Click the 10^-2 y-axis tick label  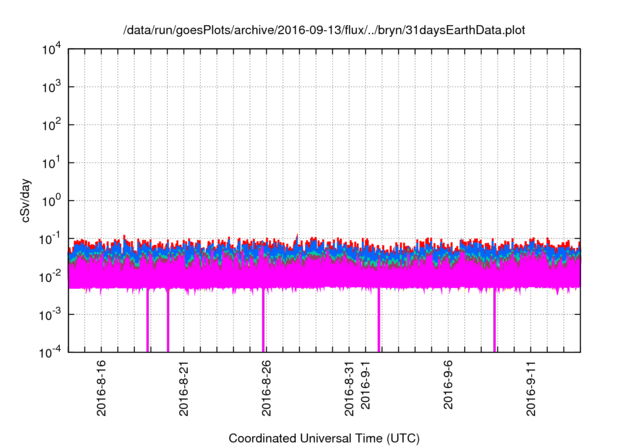[50, 277]
